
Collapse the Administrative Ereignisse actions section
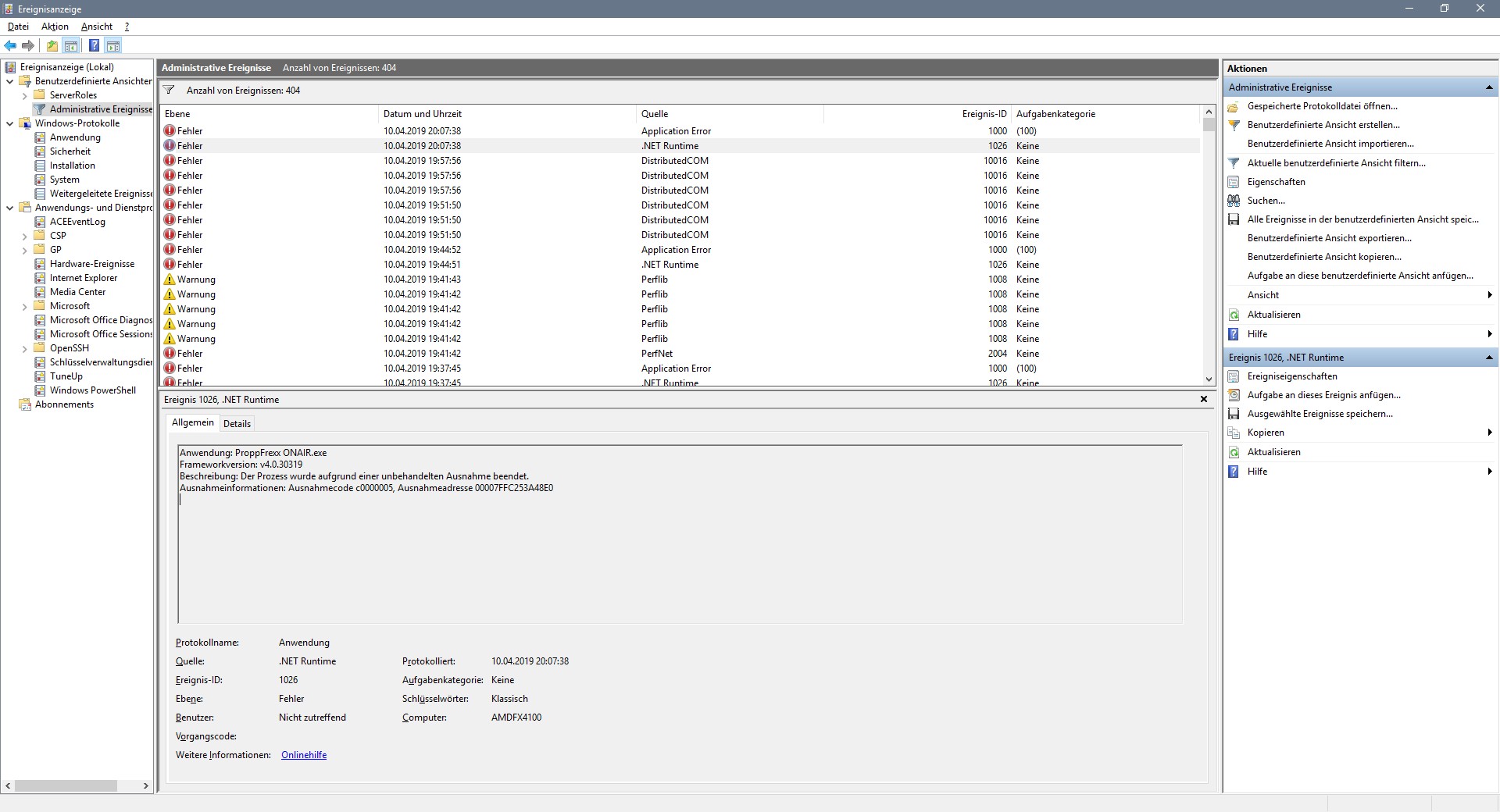1489,87
